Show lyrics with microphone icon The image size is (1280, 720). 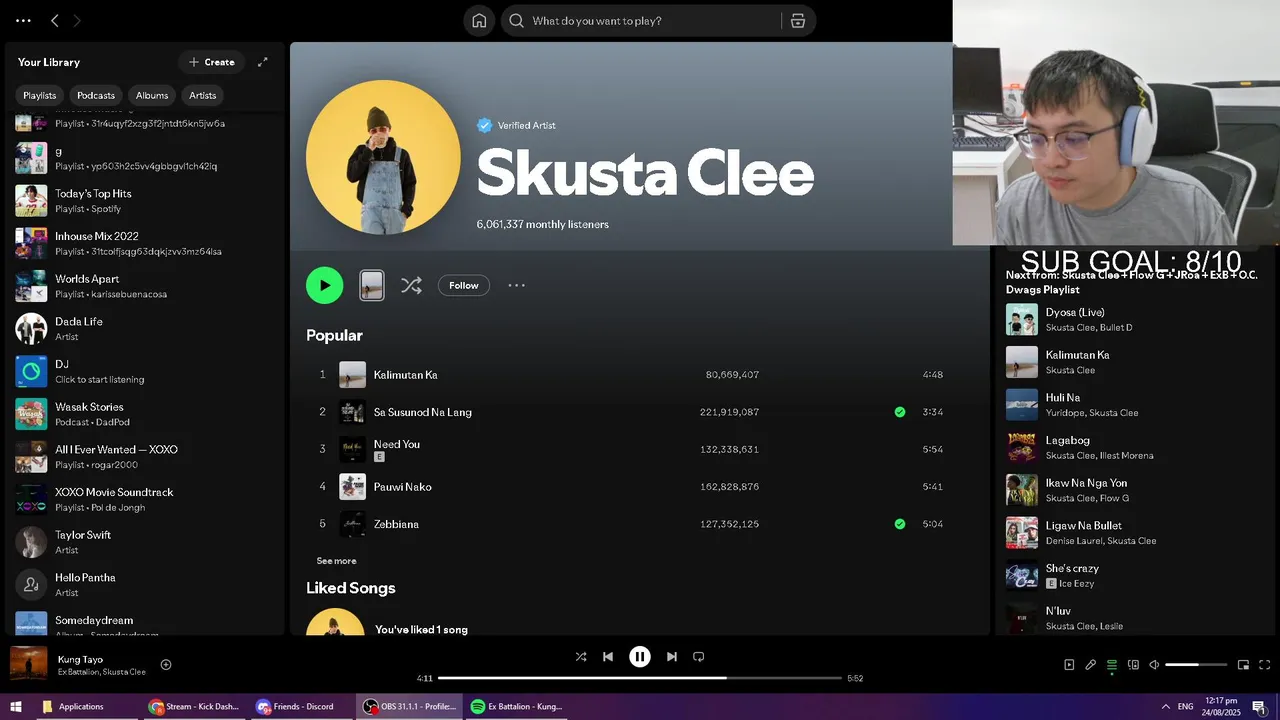[x=1091, y=665]
